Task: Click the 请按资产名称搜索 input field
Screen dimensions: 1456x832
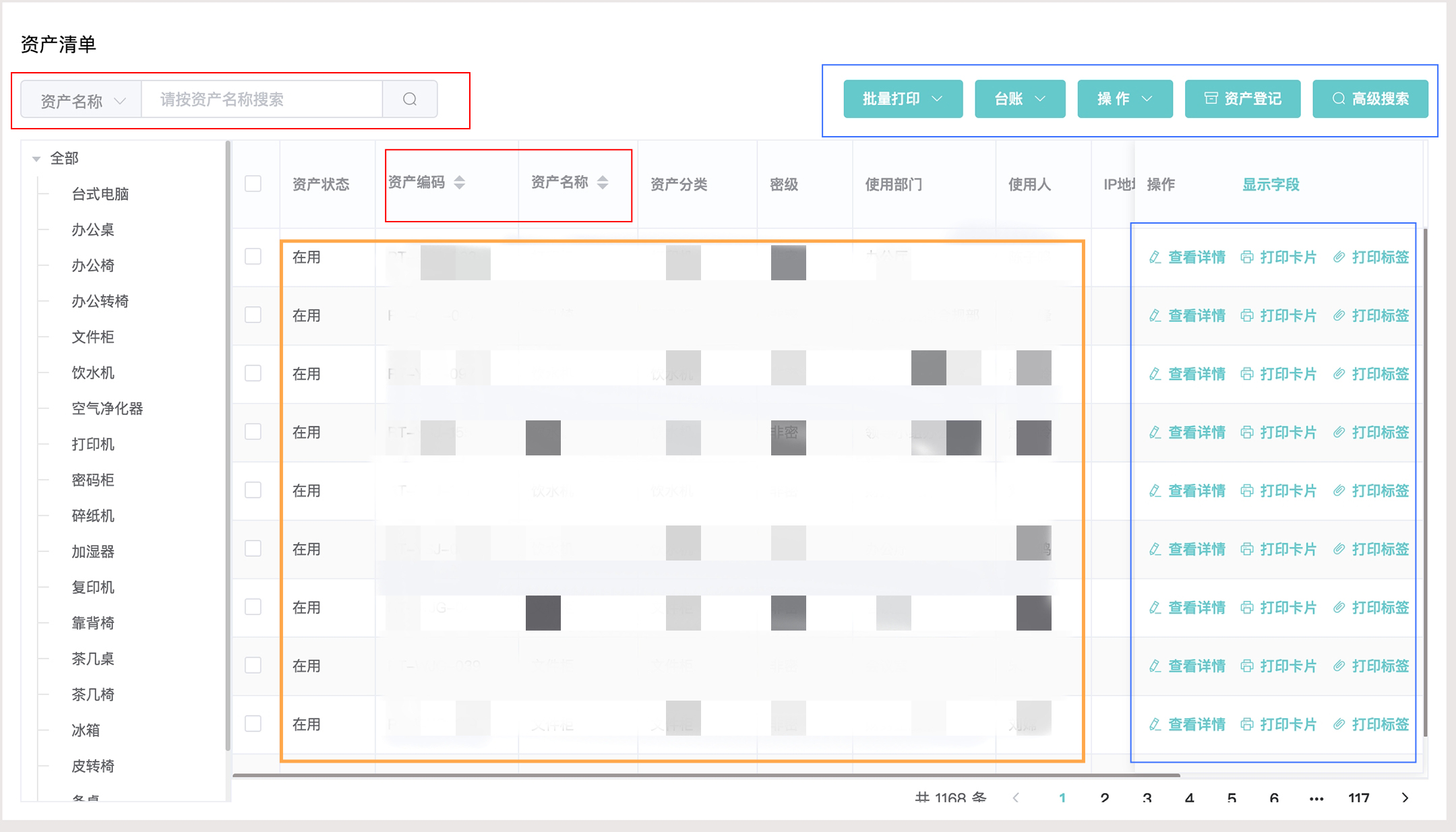Action: click(262, 99)
